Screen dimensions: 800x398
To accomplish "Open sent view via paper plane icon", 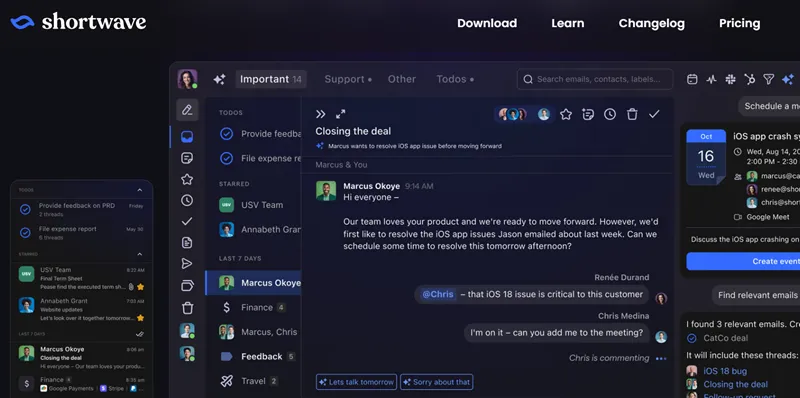I will (187, 264).
